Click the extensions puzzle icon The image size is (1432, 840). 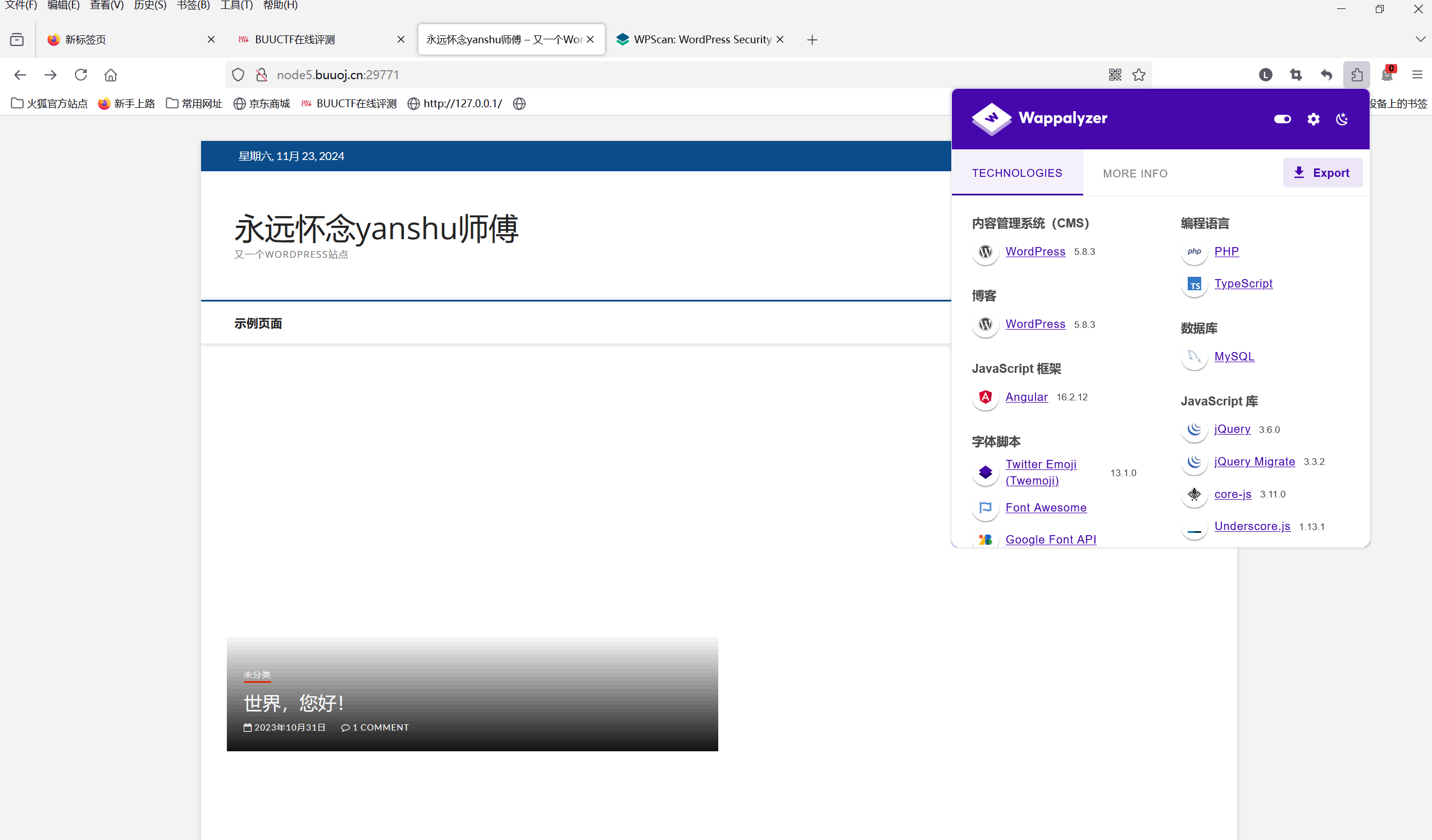click(x=1356, y=75)
